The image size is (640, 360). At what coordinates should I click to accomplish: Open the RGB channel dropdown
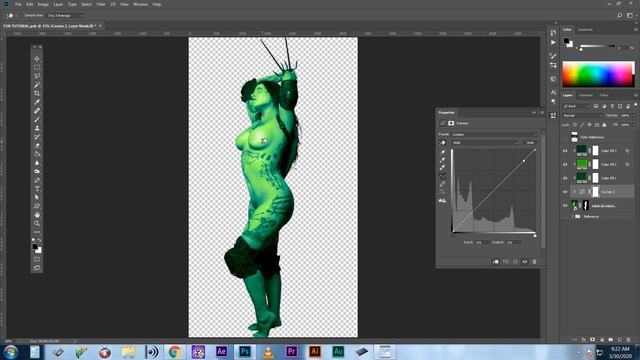pyautogui.click(x=485, y=143)
